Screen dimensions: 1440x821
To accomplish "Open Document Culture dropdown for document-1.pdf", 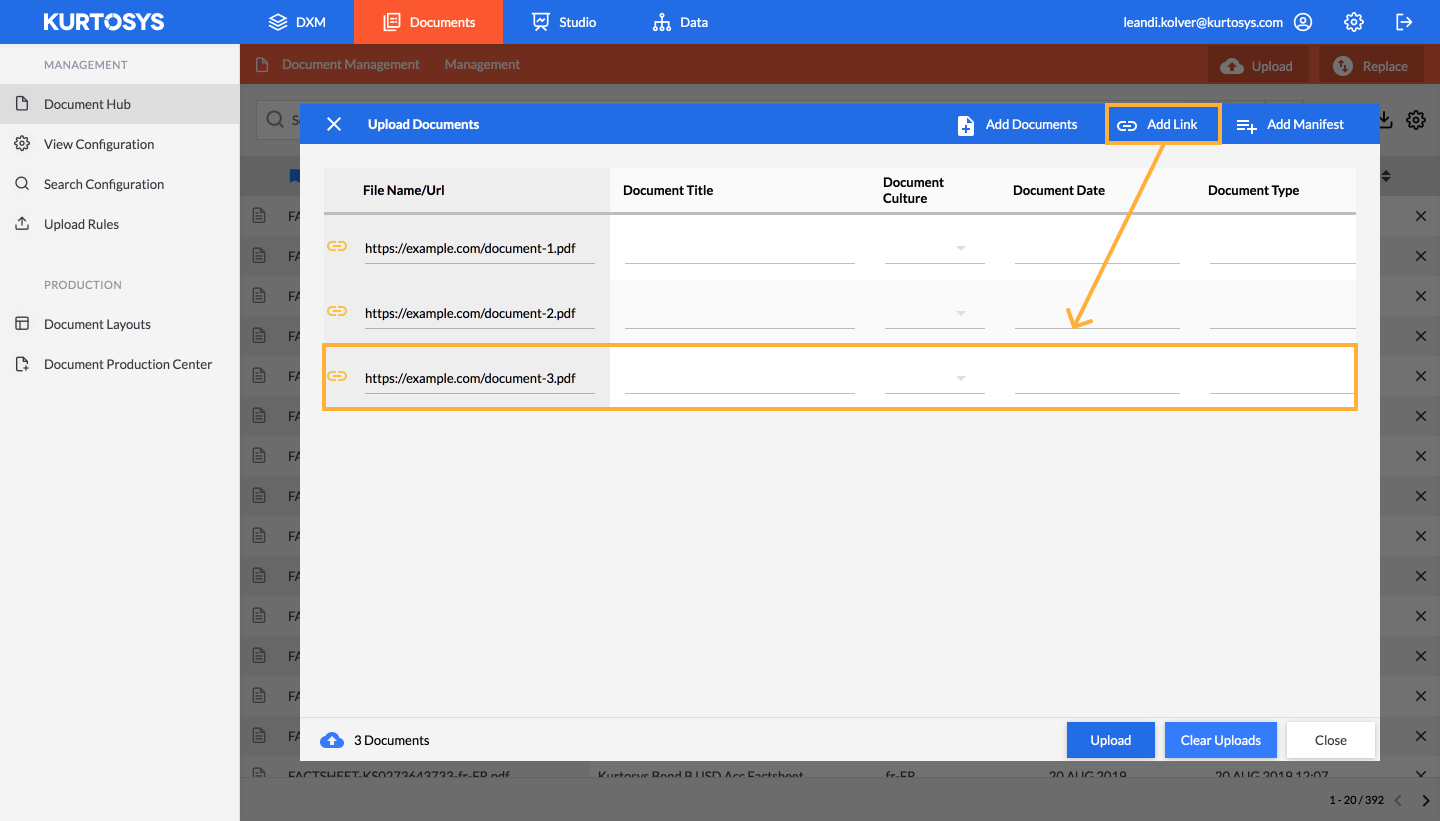I will point(935,248).
